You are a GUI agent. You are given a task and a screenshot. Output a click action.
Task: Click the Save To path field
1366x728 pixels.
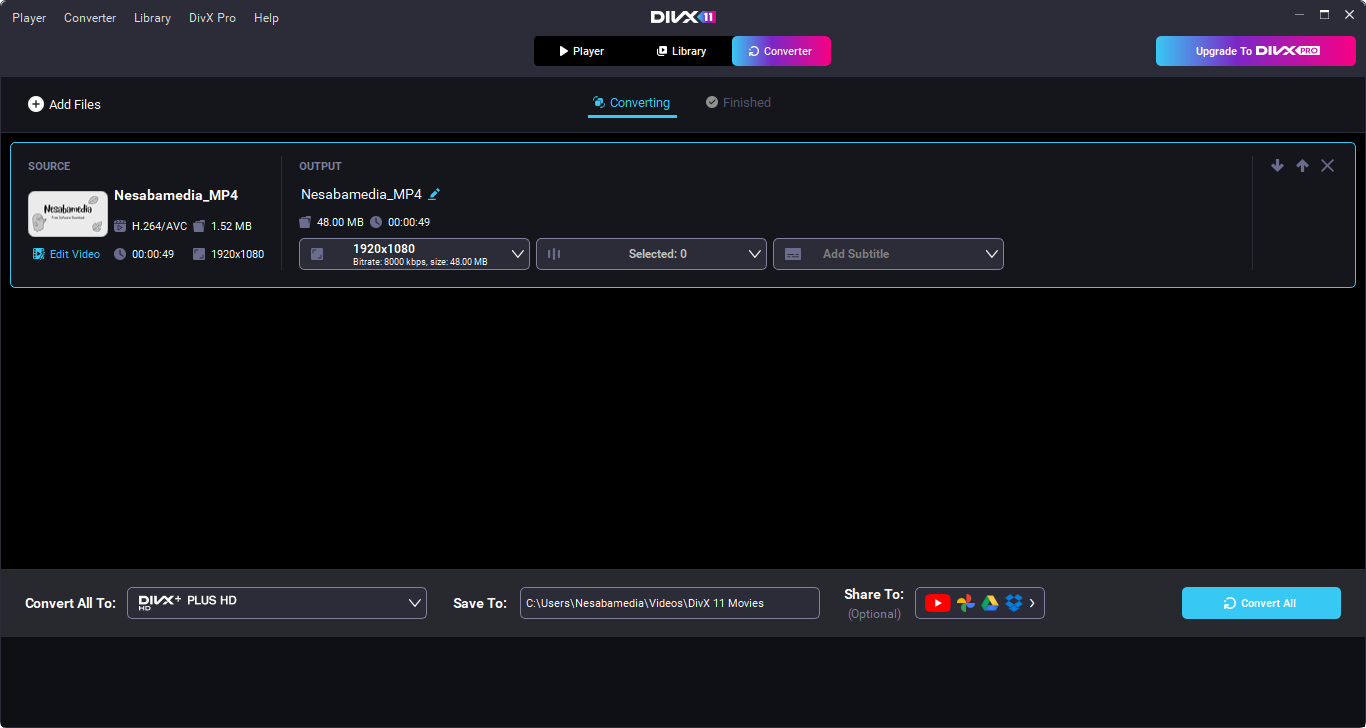pos(669,603)
